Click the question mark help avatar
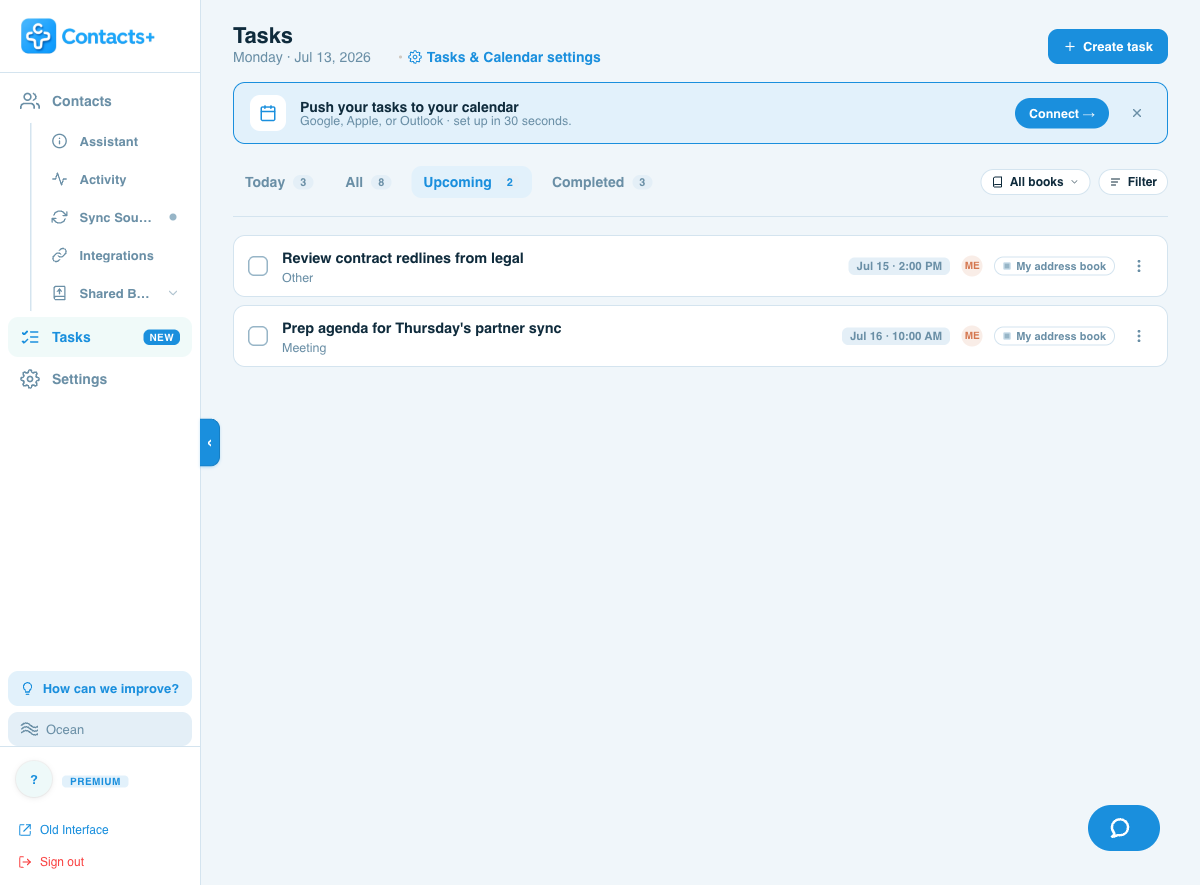The width and height of the screenshot is (1200, 885). pos(34,779)
